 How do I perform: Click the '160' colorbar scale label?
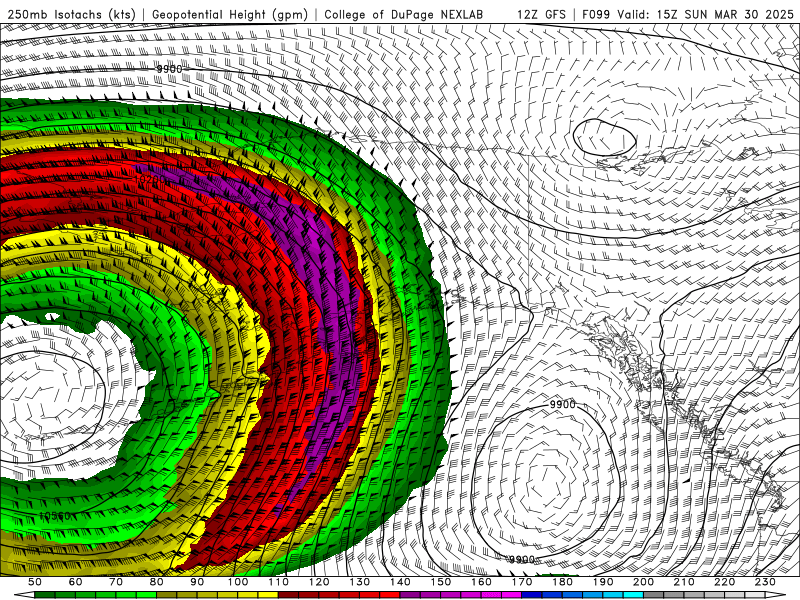pyautogui.click(x=481, y=582)
